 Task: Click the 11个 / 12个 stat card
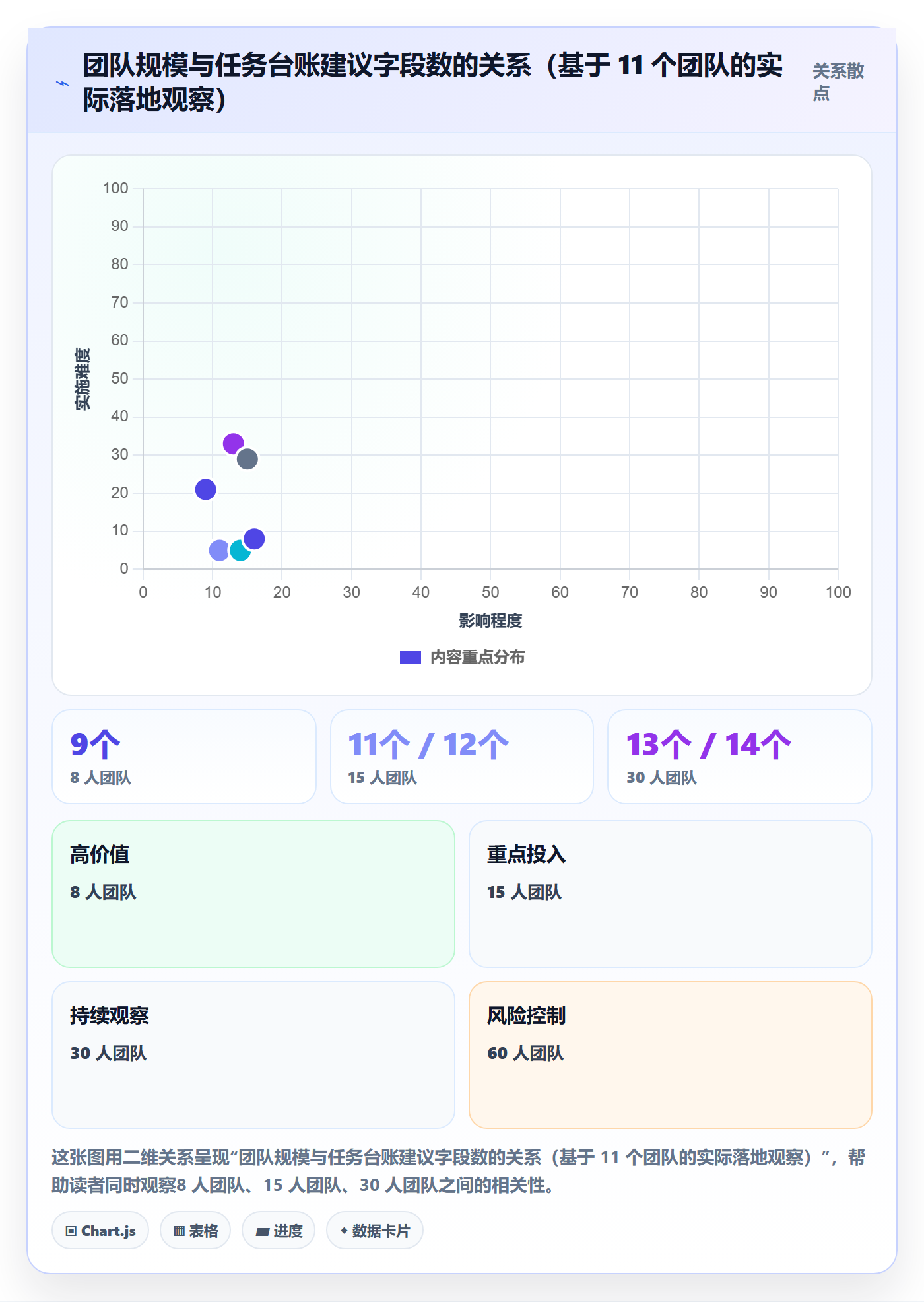pos(462,757)
